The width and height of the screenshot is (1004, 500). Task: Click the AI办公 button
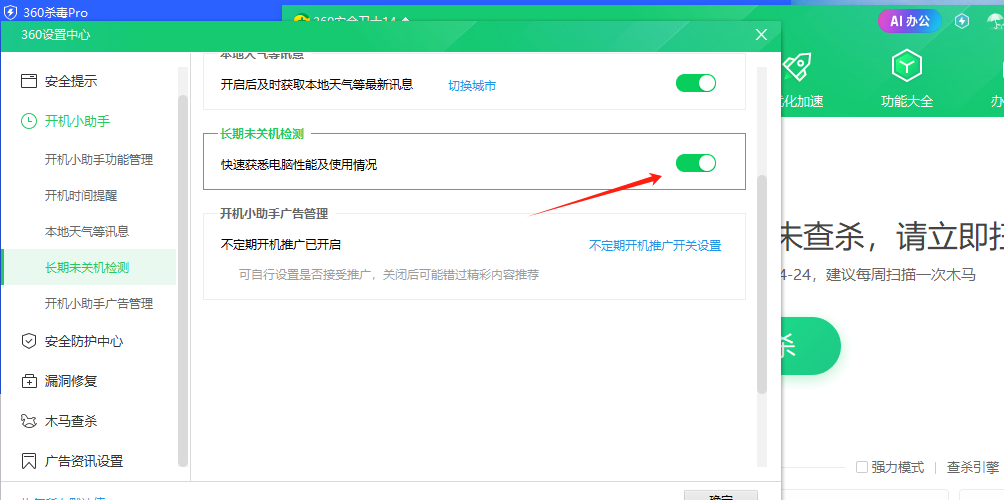click(909, 21)
